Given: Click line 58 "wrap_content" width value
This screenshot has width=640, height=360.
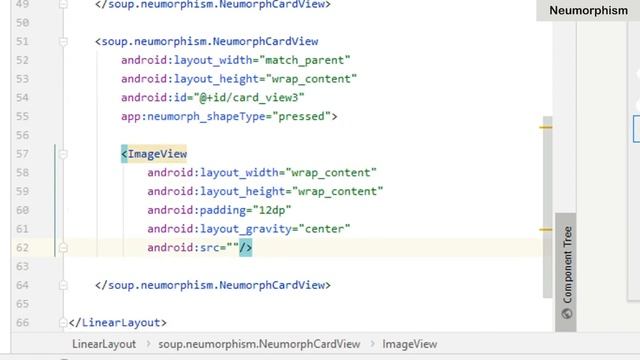Looking at the screenshot, I should [x=331, y=173].
